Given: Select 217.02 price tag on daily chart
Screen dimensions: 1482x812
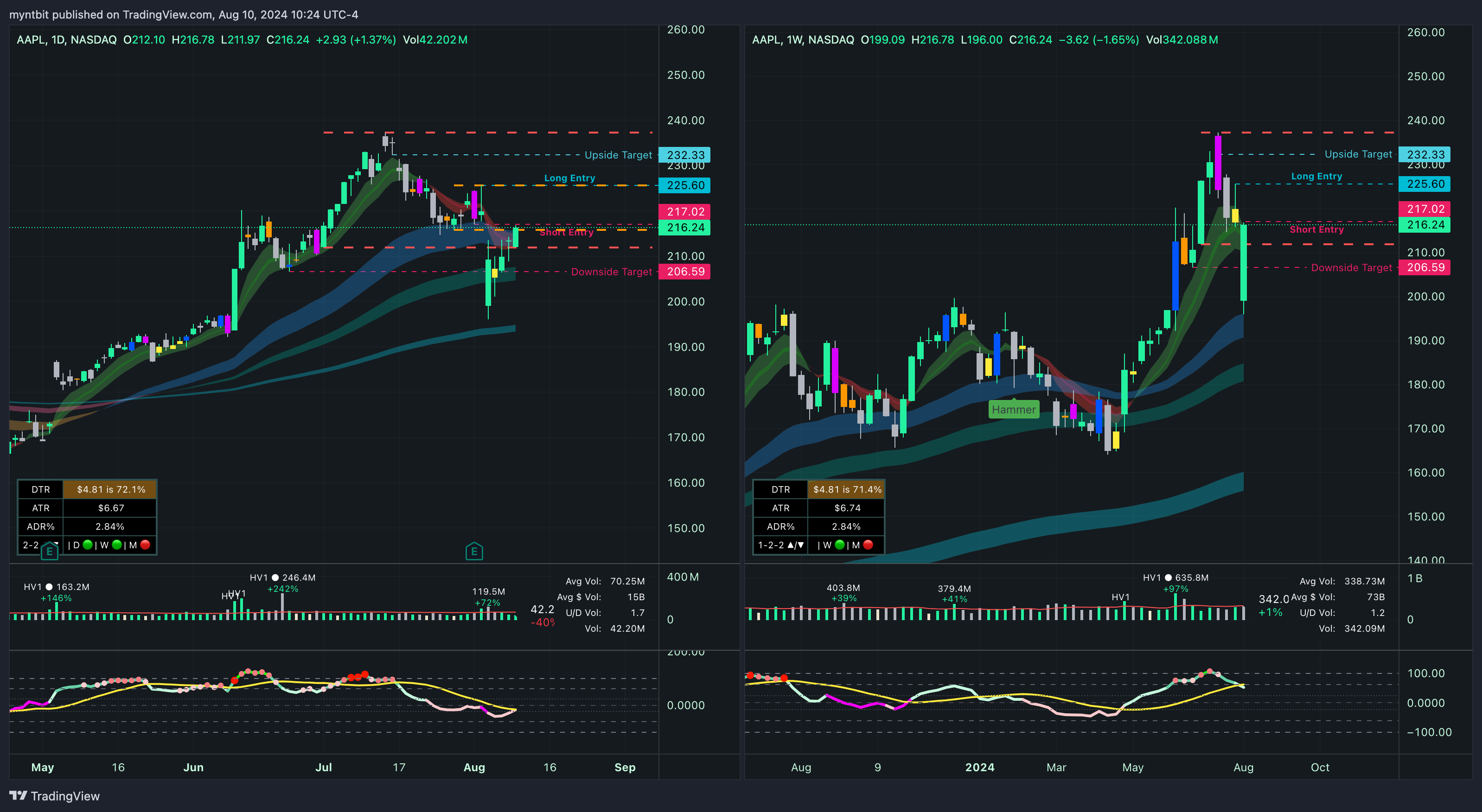Looking at the screenshot, I should [x=684, y=212].
